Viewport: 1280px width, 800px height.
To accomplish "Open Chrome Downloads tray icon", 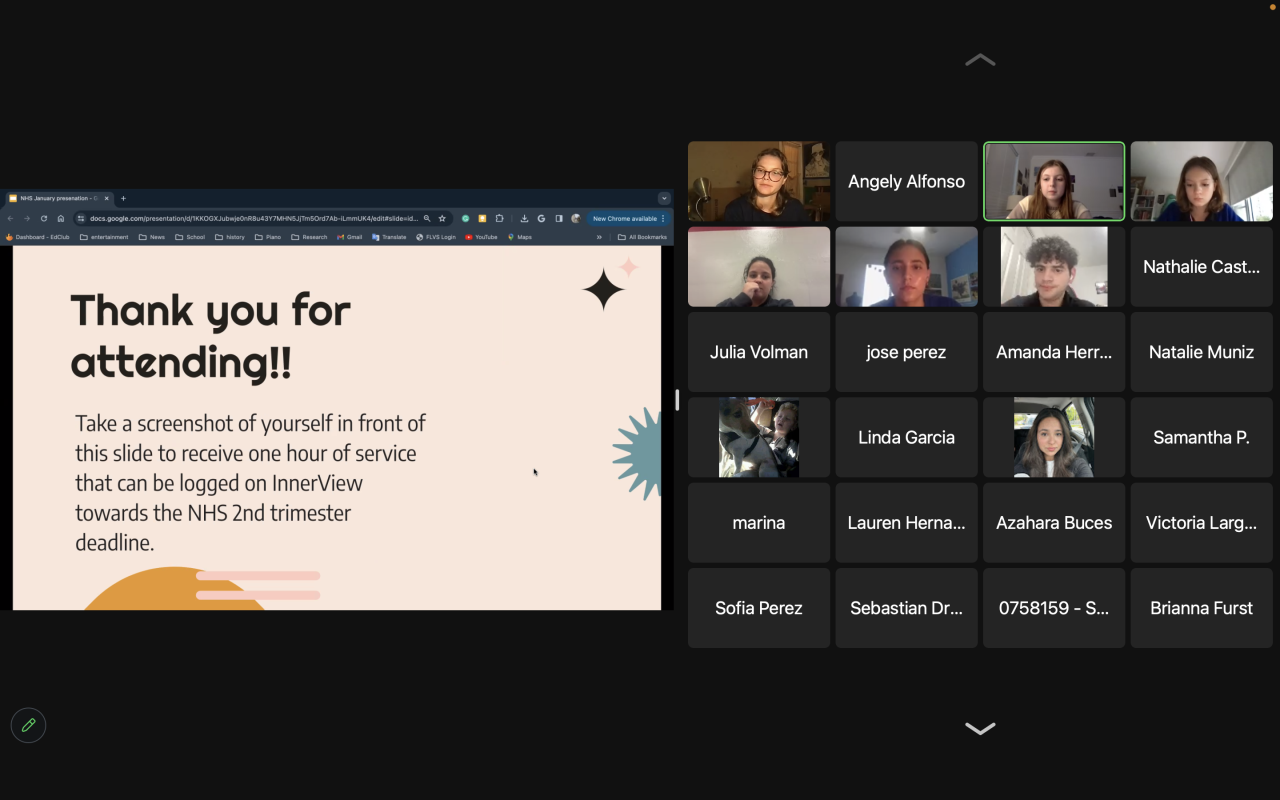I will 524,218.
